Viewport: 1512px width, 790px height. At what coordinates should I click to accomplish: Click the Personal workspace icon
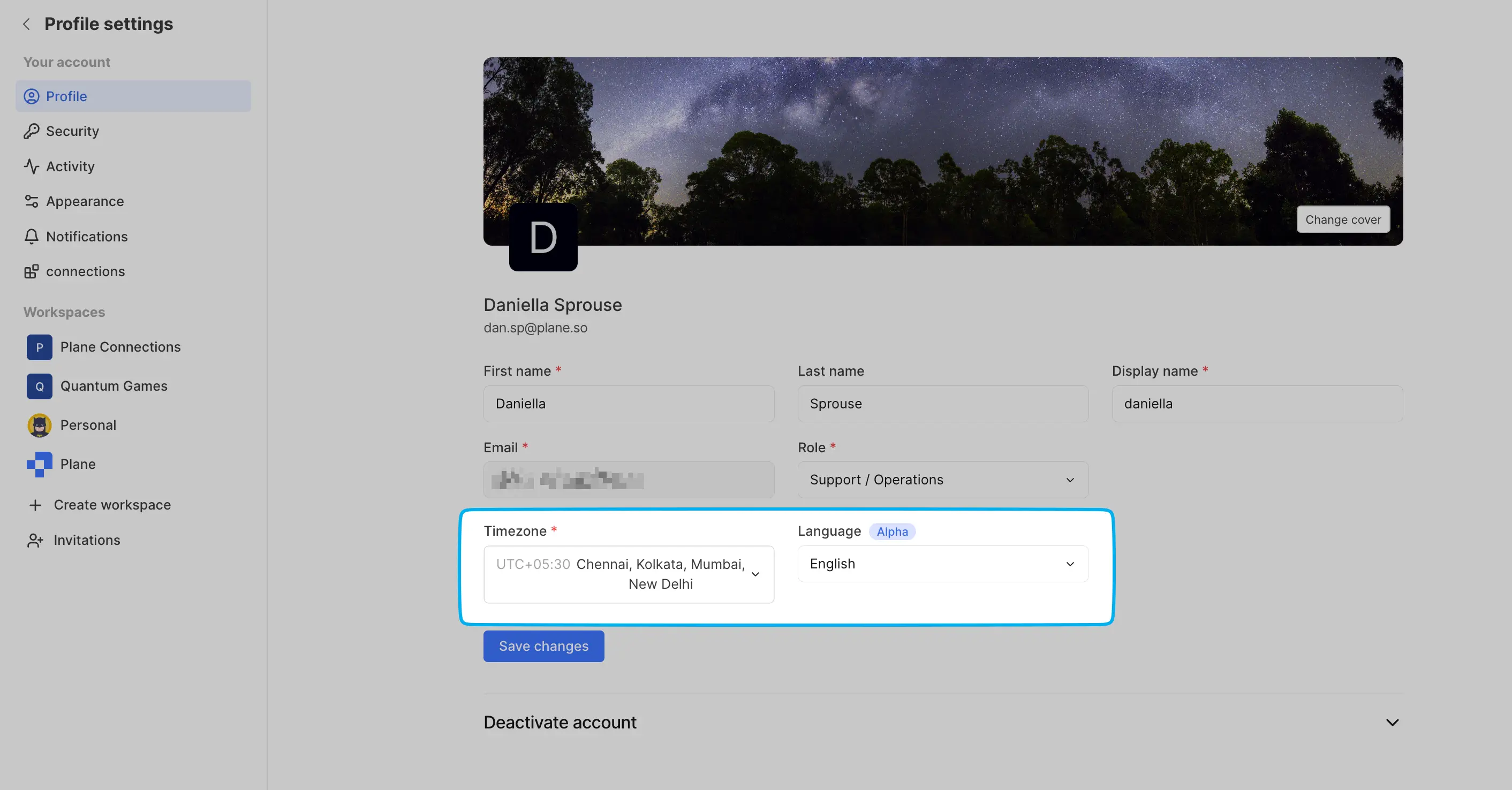[x=39, y=425]
